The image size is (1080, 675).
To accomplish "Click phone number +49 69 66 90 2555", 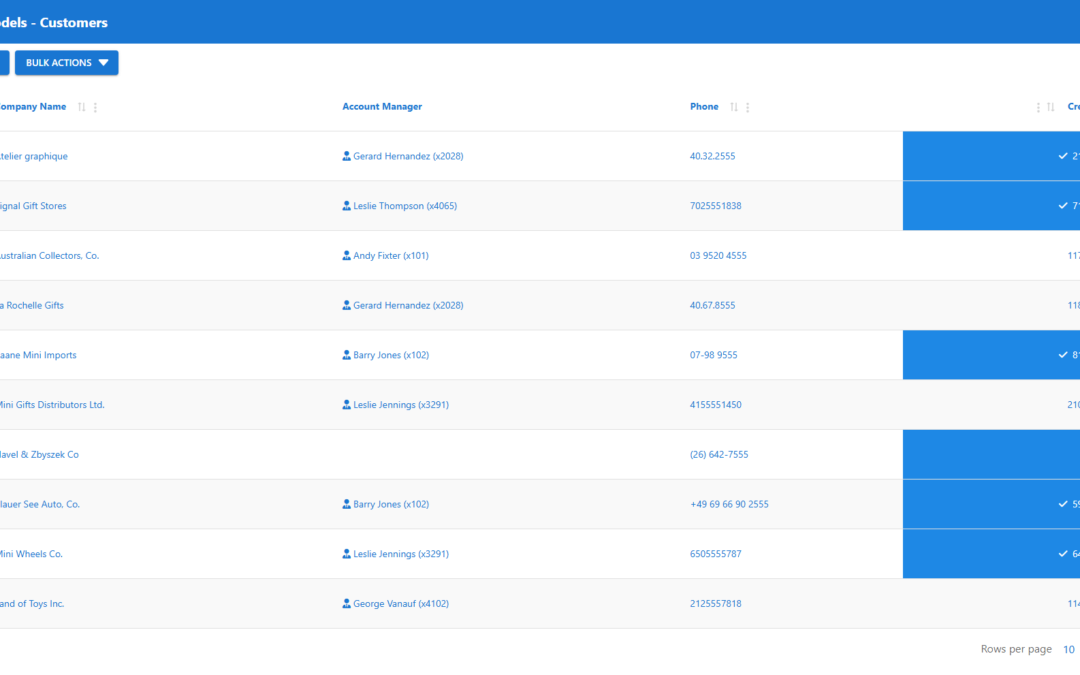I will click(729, 504).
